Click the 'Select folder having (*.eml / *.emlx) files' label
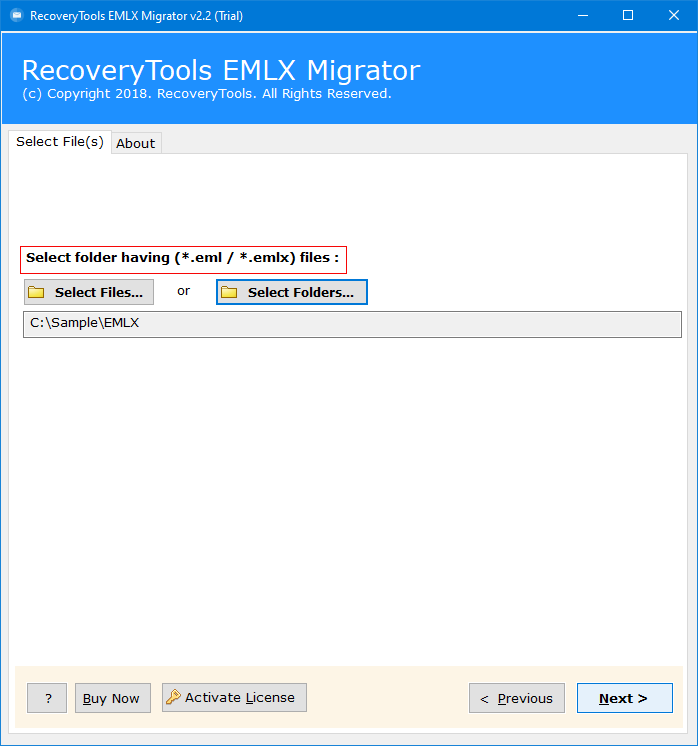 click(183, 258)
